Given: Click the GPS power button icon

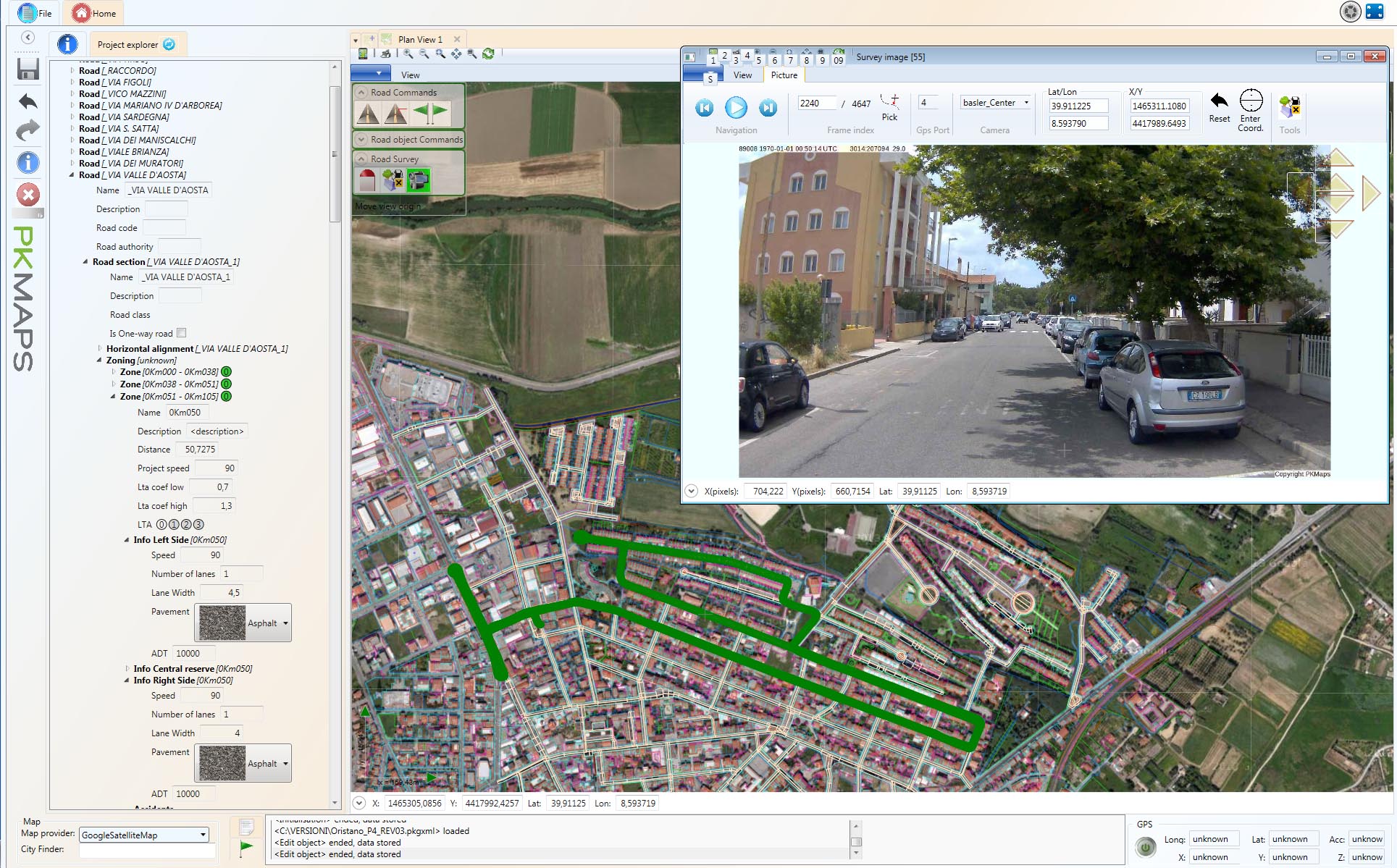Looking at the screenshot, I should point(1146,847).
